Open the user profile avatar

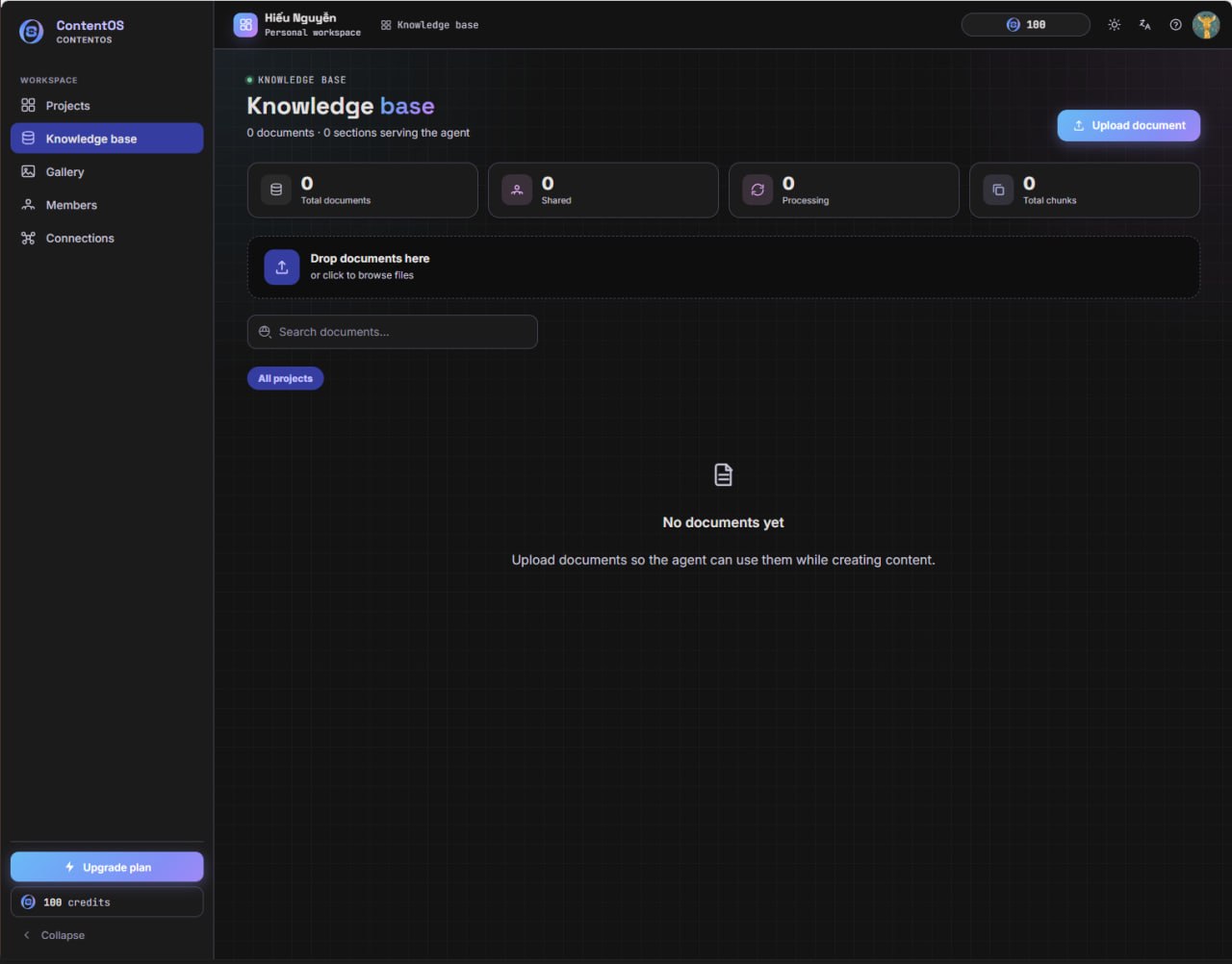(1206, 25)
